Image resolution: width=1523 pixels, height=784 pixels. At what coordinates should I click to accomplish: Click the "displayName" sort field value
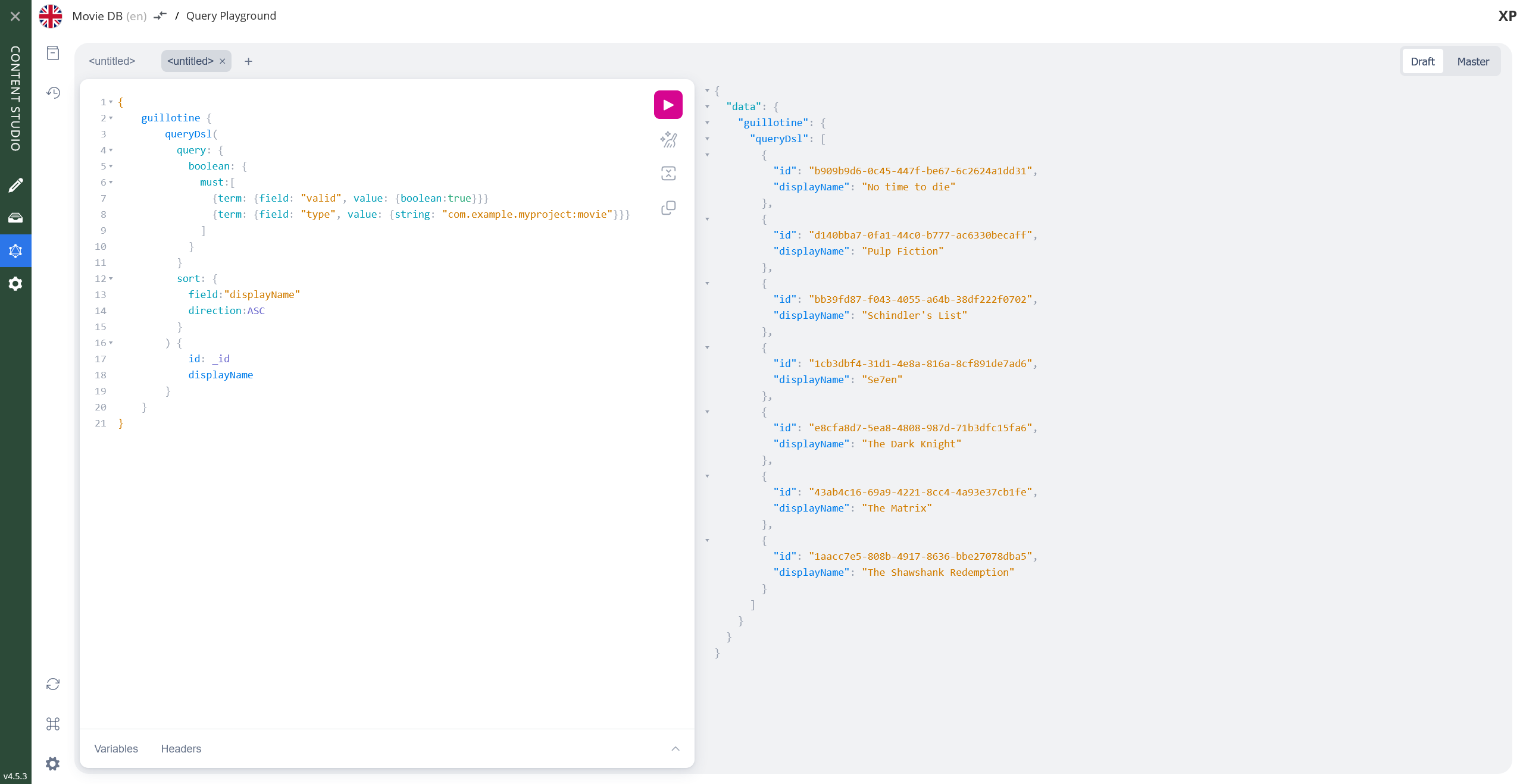pos(262,294)
